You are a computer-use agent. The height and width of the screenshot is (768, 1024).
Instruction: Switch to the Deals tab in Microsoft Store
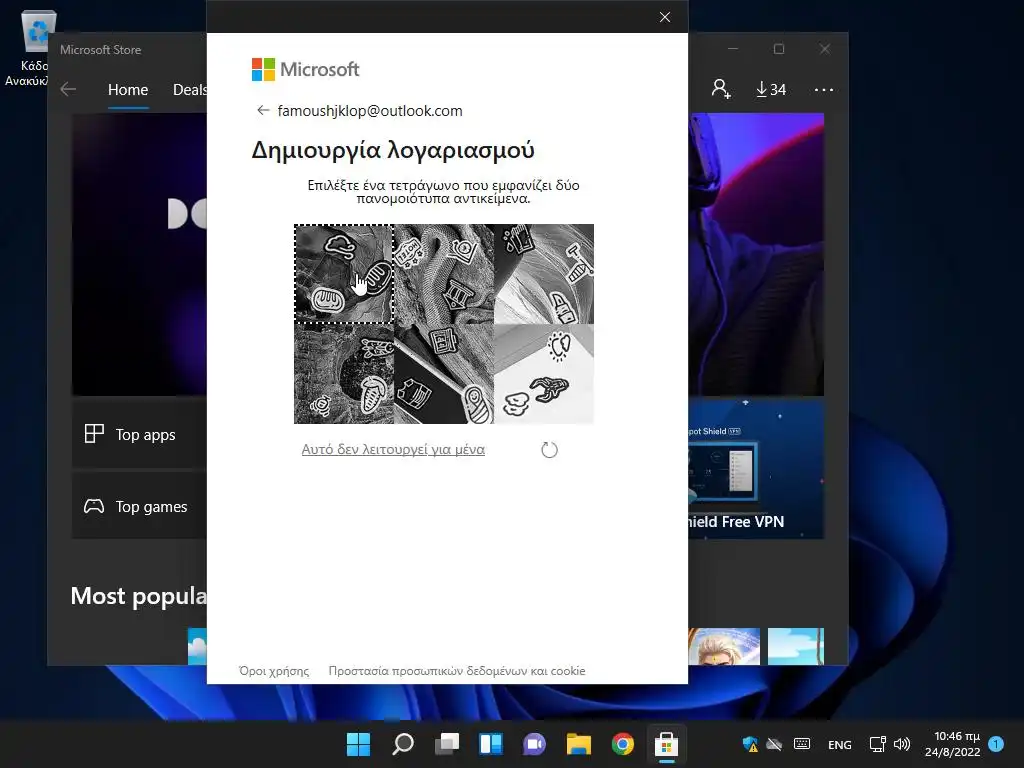pos(189,89)
